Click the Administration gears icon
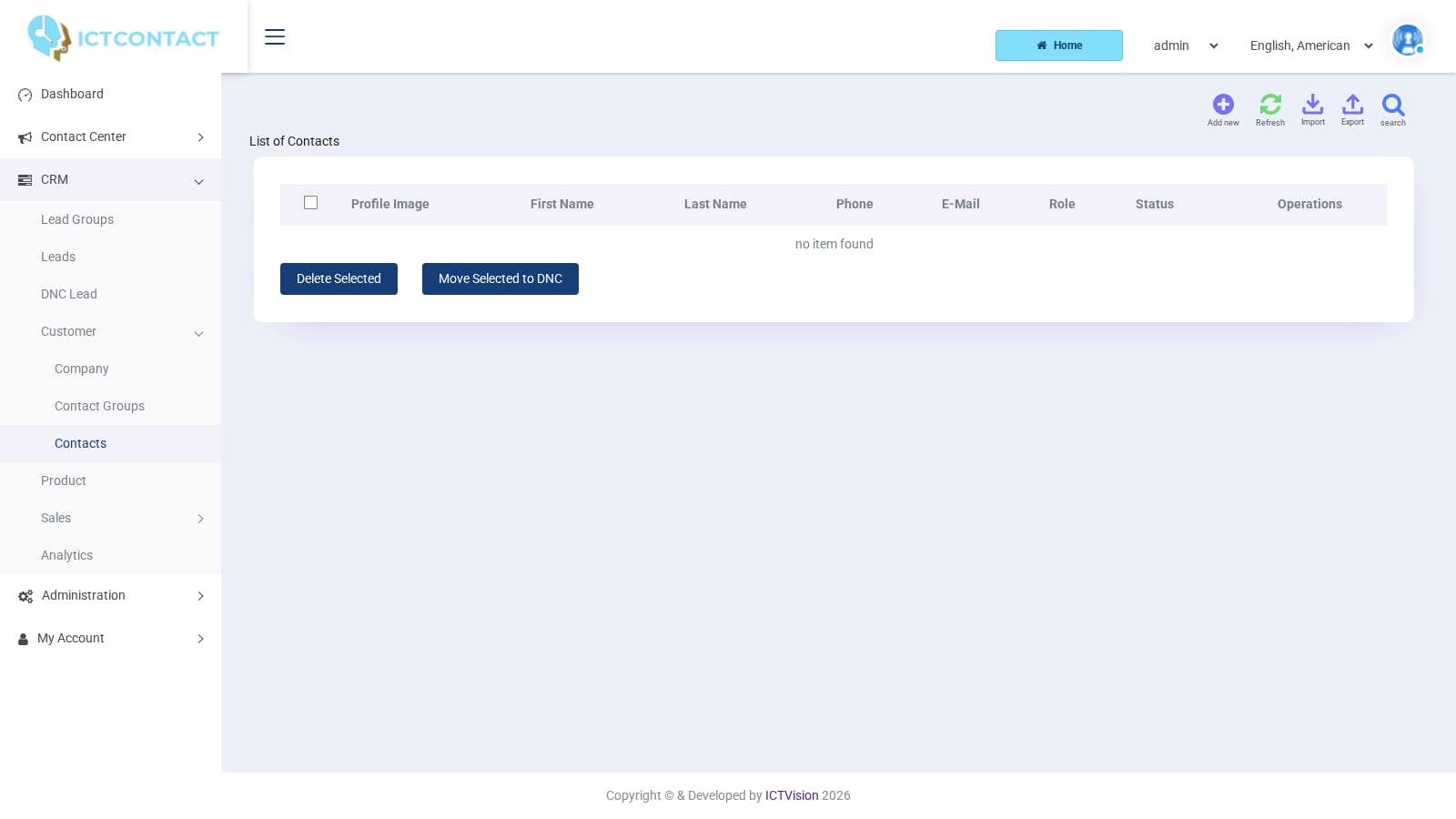Screen dimensions: 1456x819 [25, 596]
